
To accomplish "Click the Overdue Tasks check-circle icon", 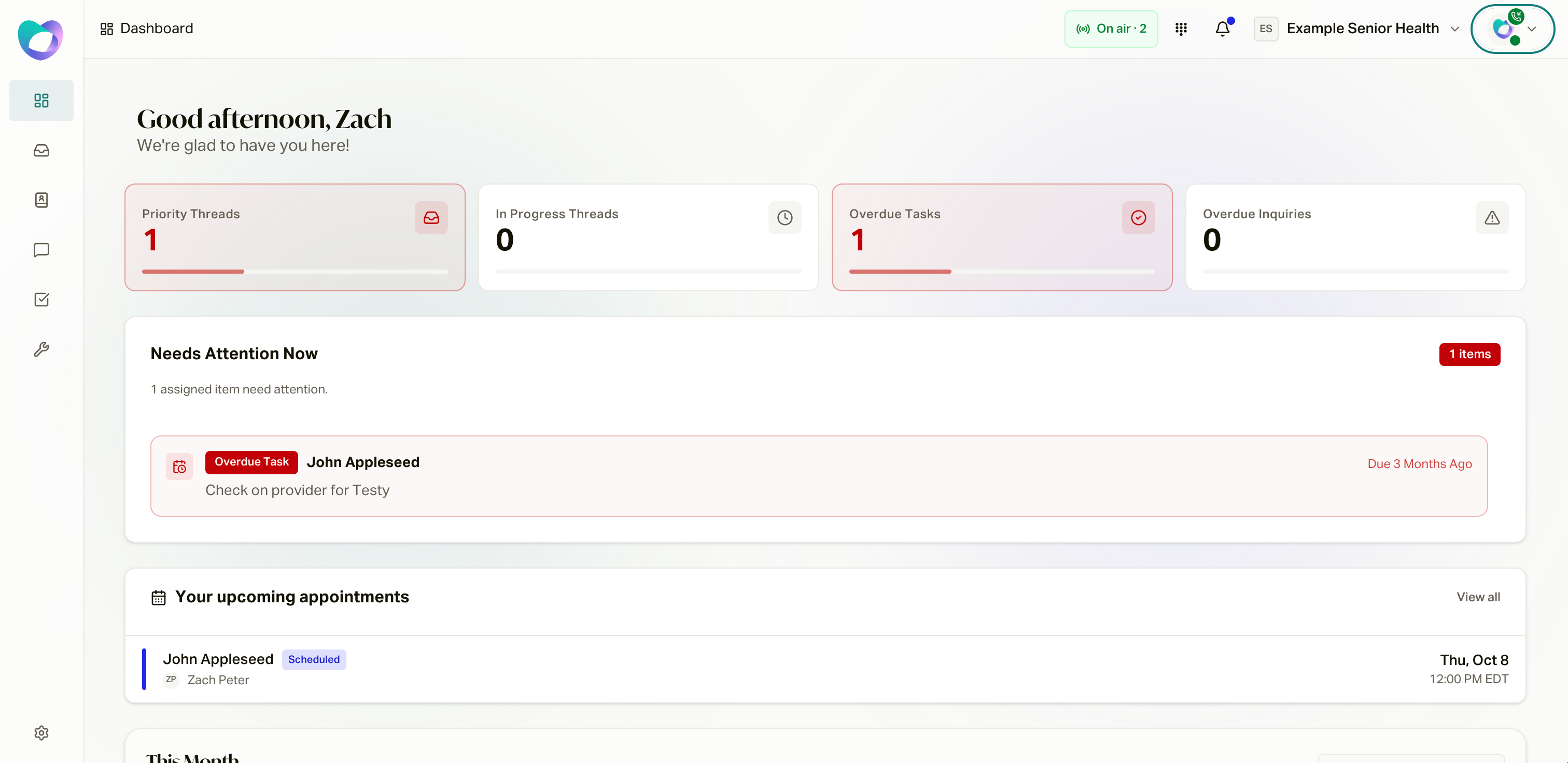I will click(1139, 218).
